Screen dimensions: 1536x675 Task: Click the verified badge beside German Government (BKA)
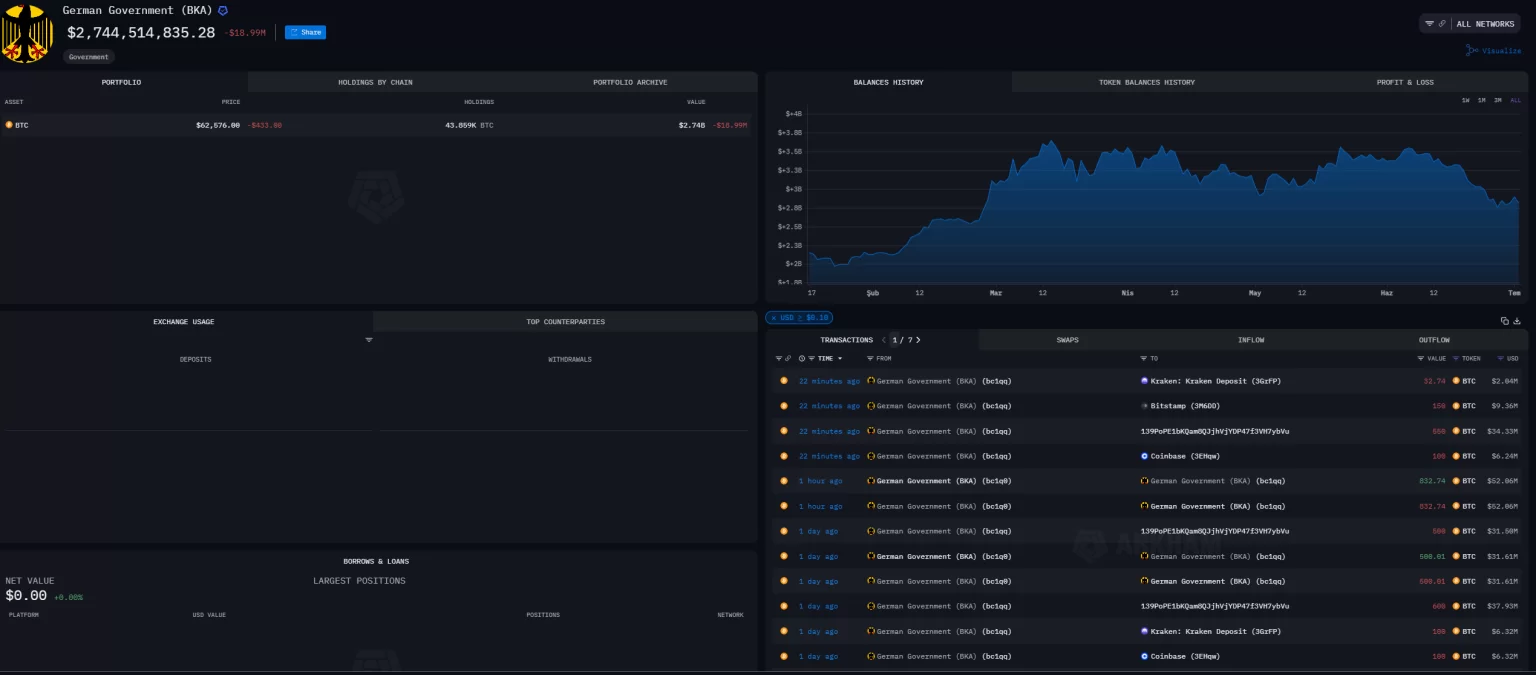(x=223, y=10)
